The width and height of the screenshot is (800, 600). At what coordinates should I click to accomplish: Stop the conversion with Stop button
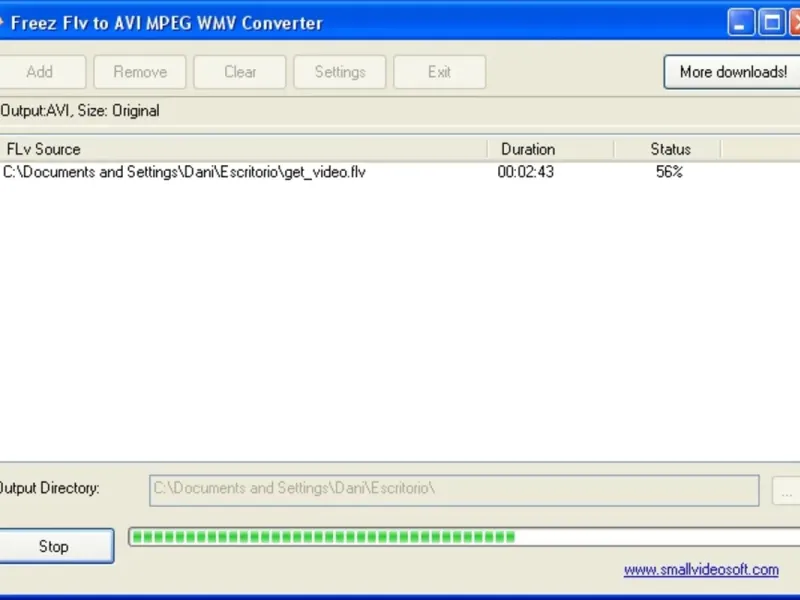(x=55, y=546)
